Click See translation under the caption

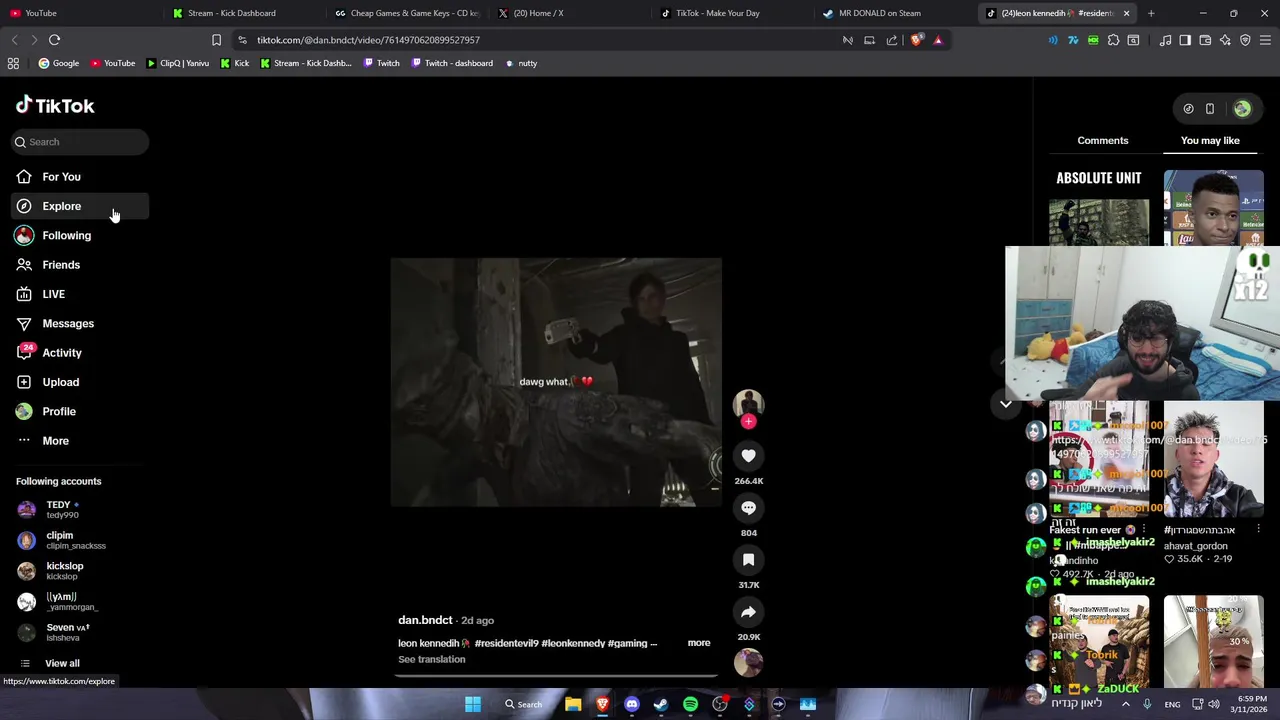click(x=431, y=660)
